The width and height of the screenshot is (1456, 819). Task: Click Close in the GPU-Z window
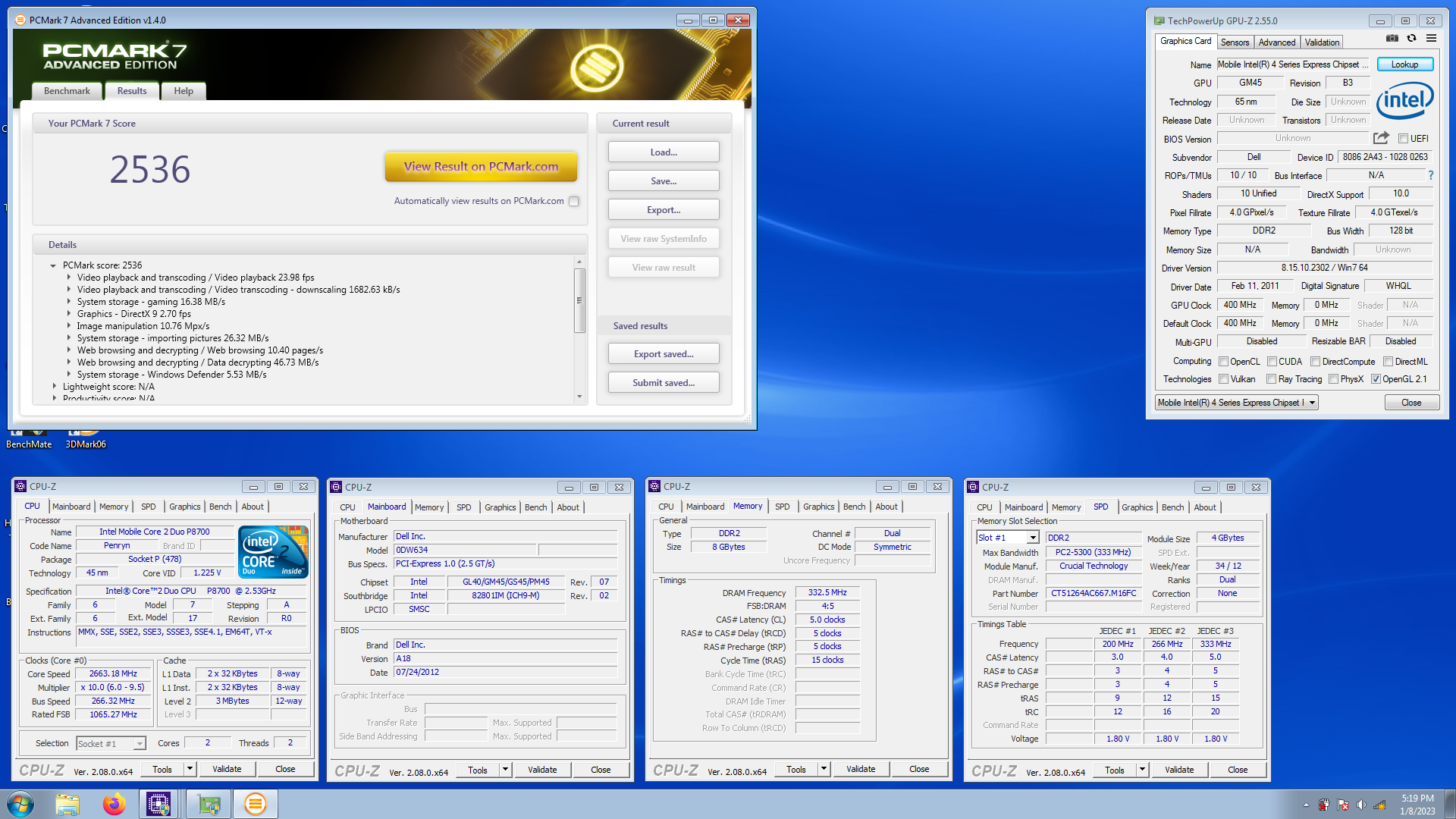click(x=1411, y=403)
